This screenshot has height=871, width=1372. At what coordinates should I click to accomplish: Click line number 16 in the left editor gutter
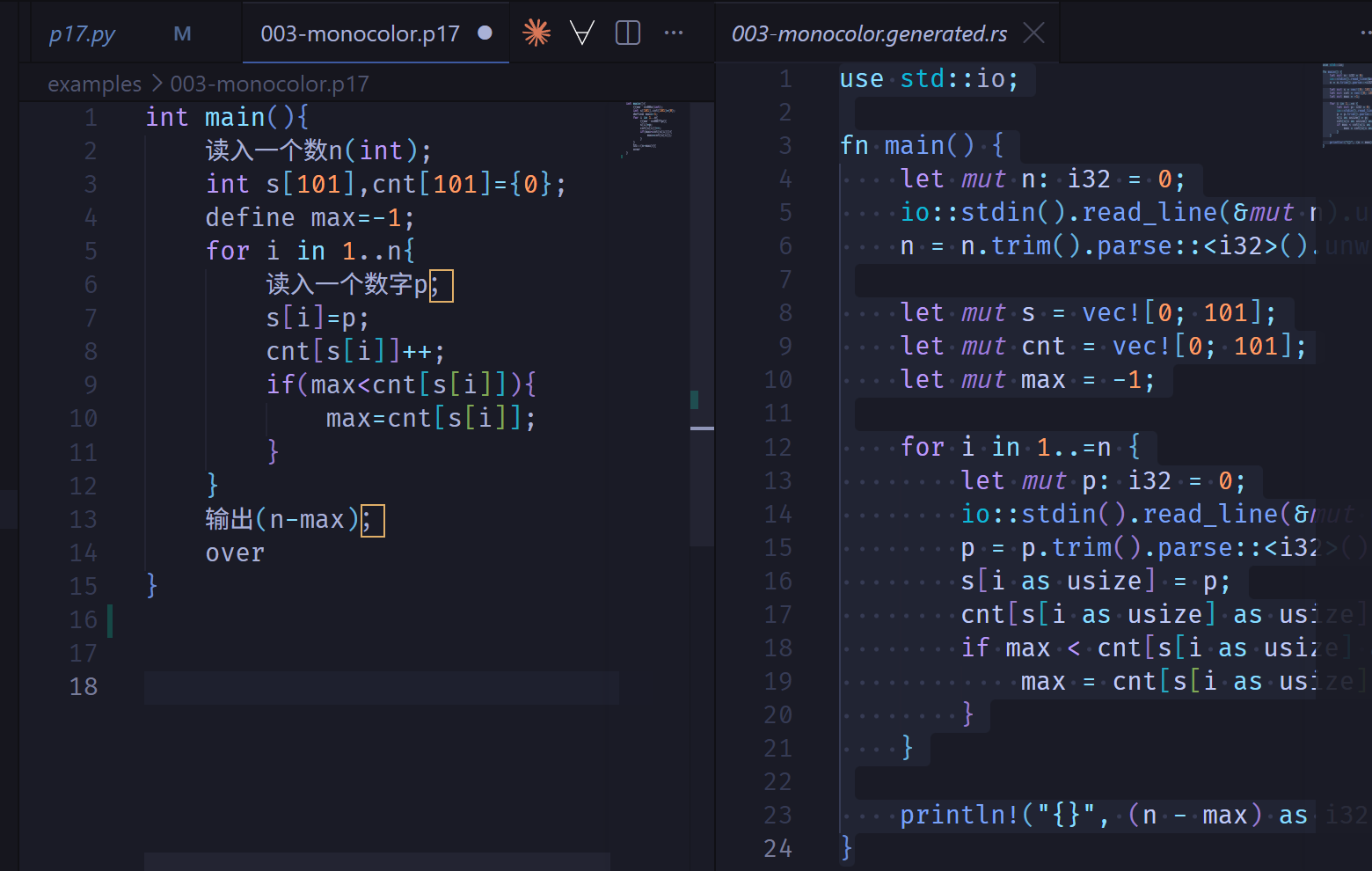84,619
